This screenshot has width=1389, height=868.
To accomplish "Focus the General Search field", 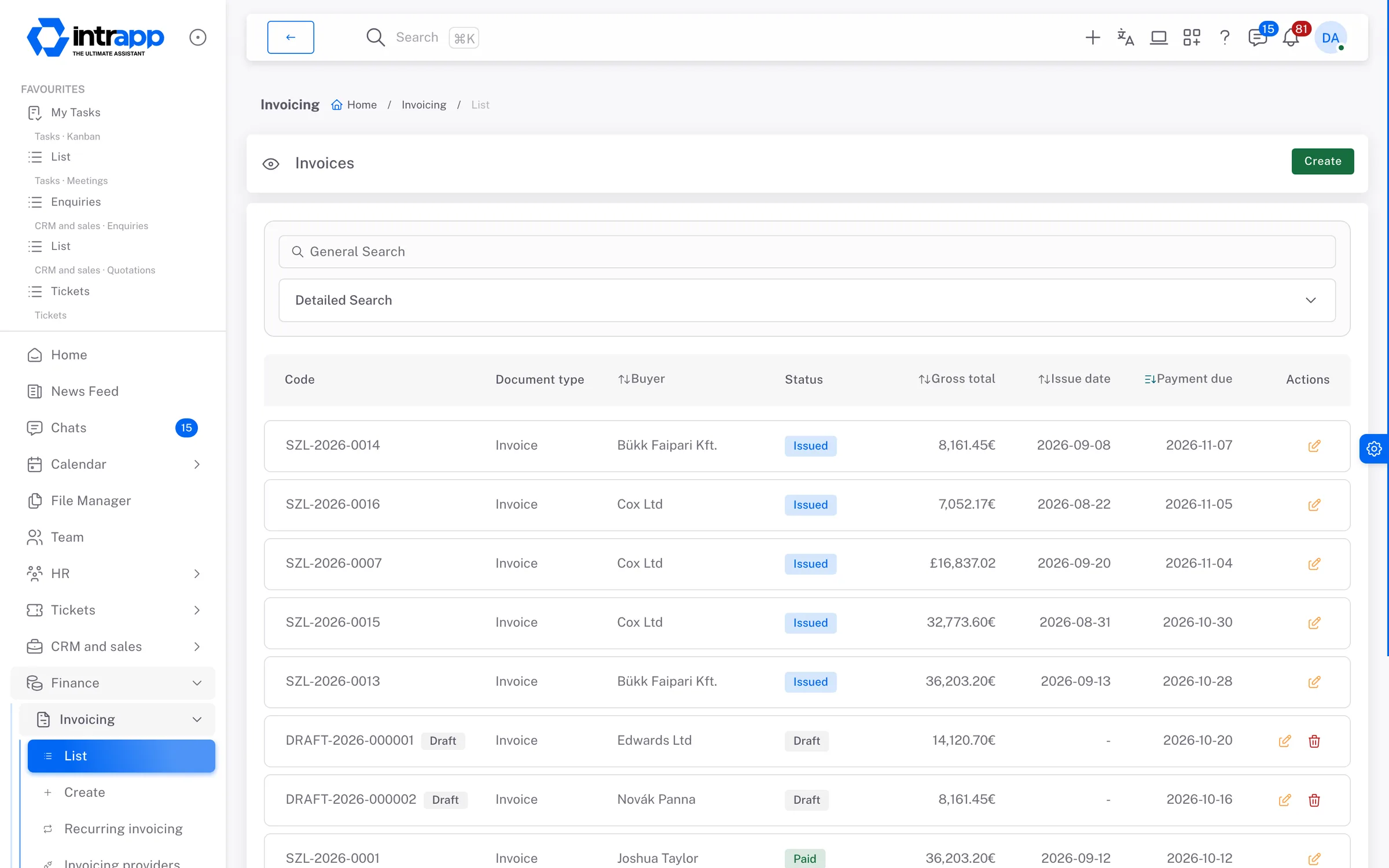I will tap(807, 252).
